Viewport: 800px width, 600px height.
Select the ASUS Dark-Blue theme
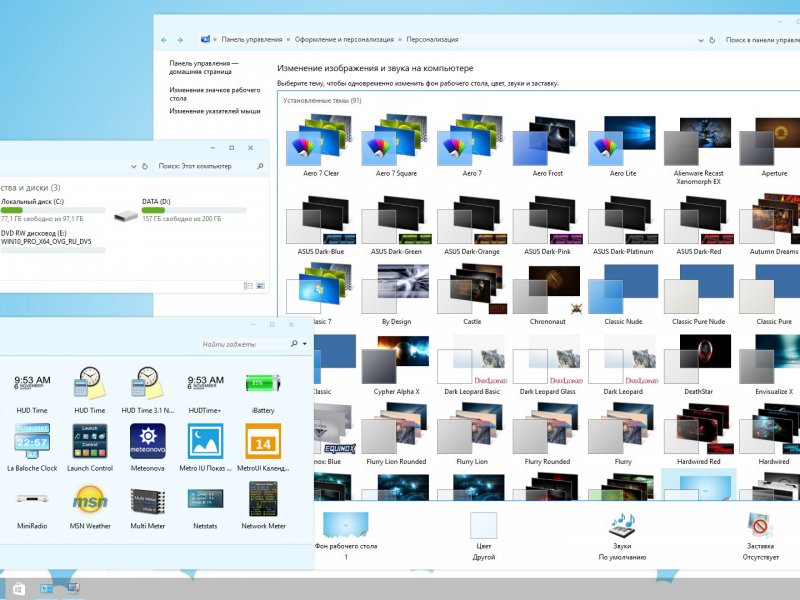(x=320, y=224)
